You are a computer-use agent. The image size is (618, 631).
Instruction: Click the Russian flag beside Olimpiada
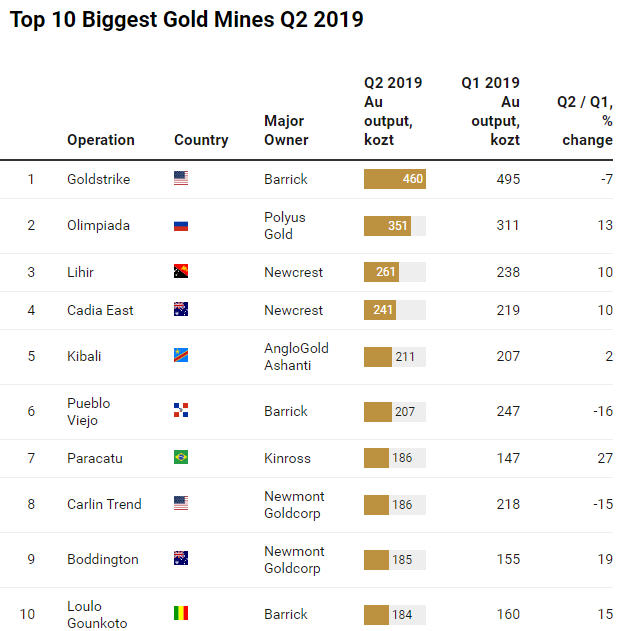[x=181, y=226]
